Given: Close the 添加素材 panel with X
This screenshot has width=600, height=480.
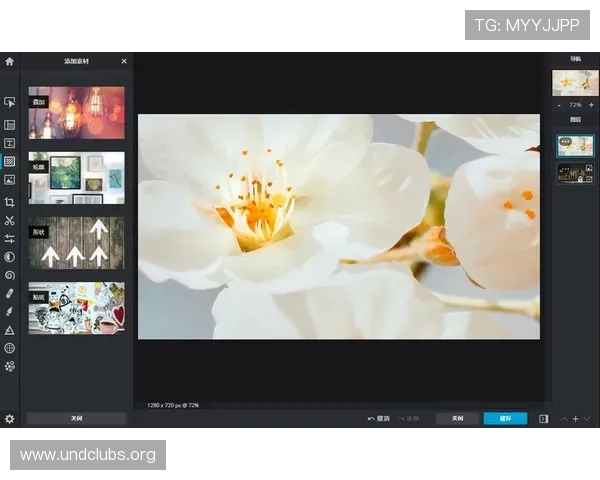Looking at the screenshot, I should tap(124, 61).
